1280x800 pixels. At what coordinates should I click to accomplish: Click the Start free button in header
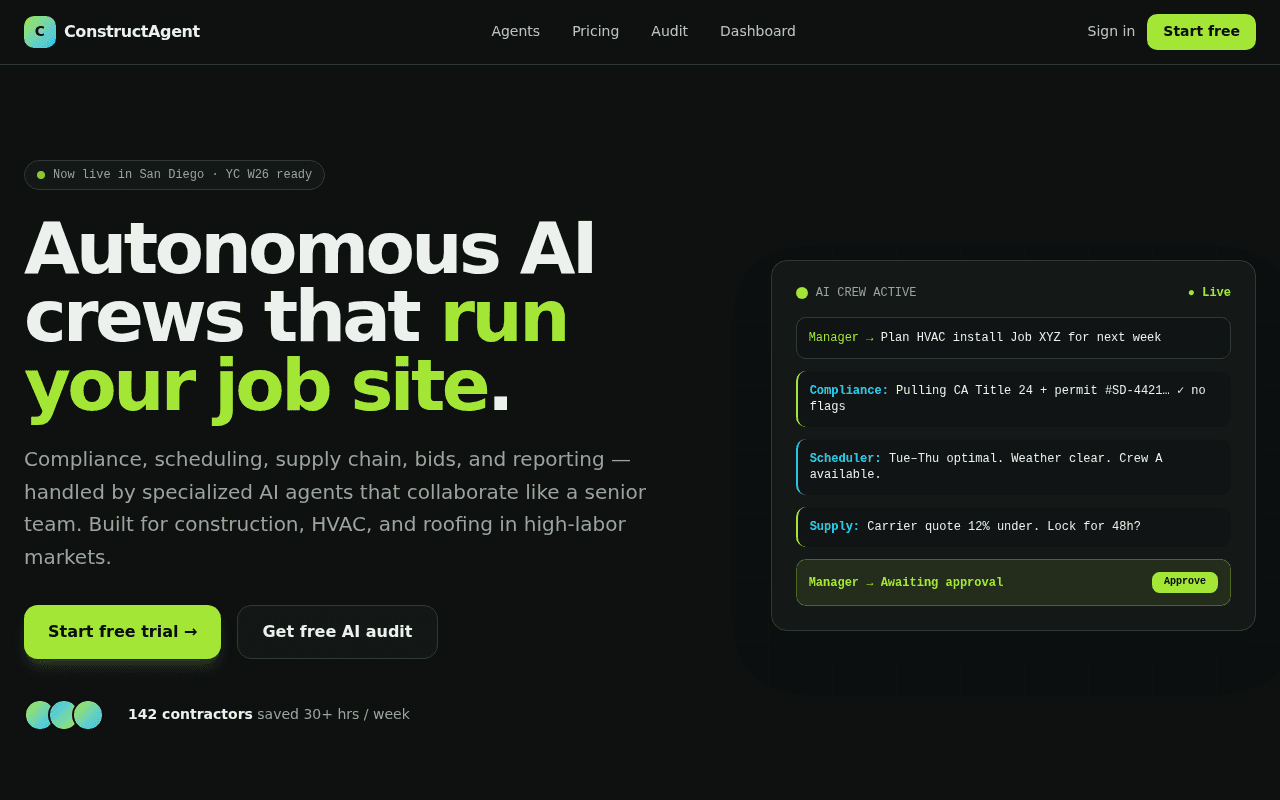[1201, 32]
